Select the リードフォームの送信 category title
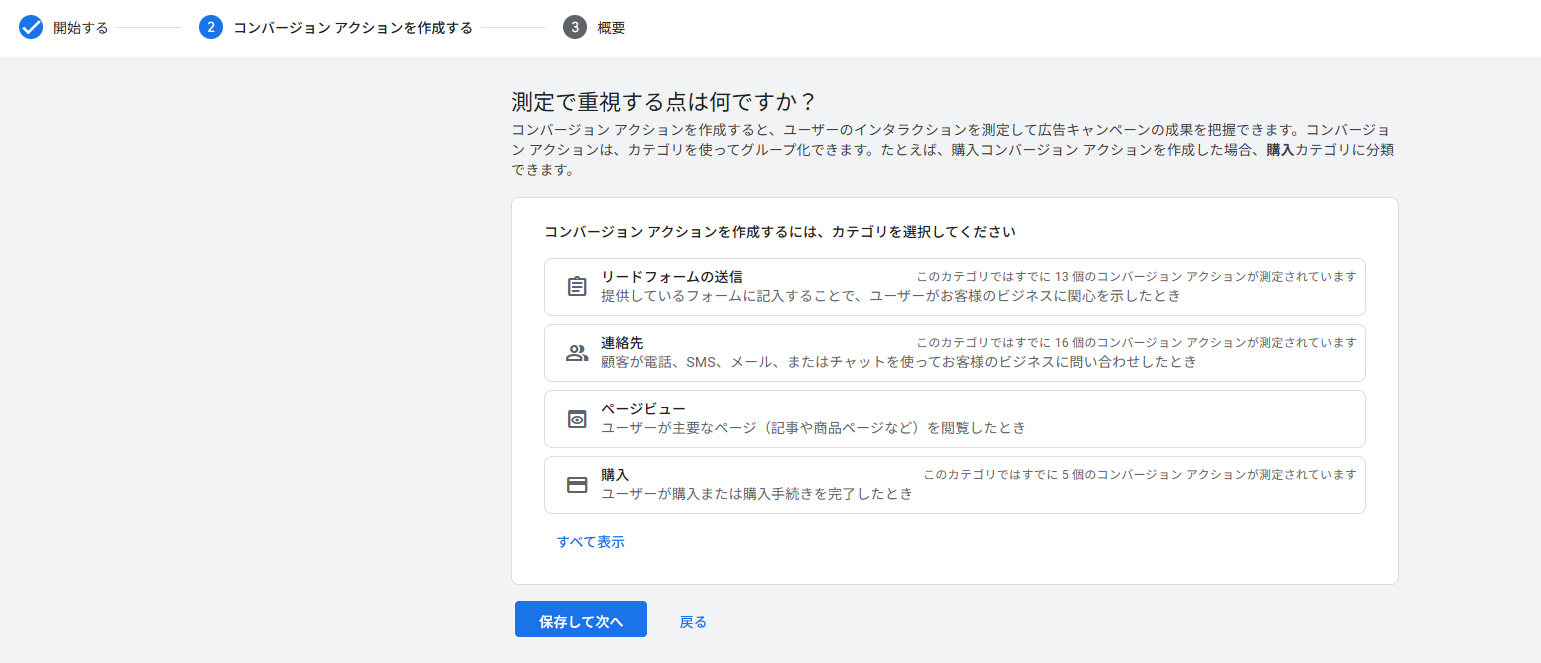 (671, 277)
